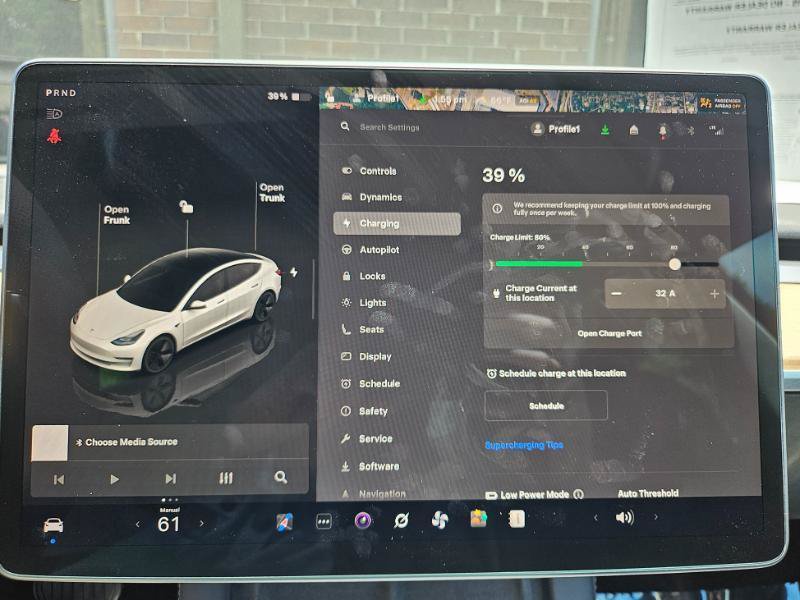Tap Open Trunk on the car view
800x600 pixels.
[x=272, y=193]
